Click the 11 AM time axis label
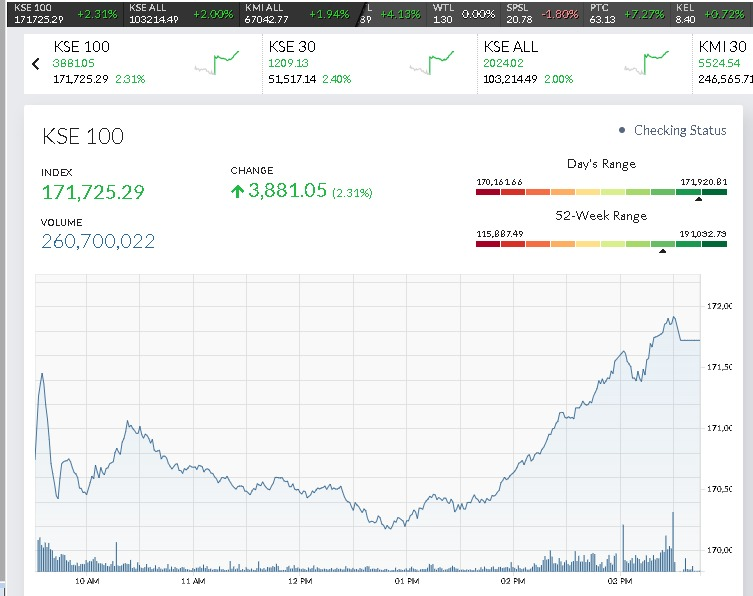 pos(193,581)
